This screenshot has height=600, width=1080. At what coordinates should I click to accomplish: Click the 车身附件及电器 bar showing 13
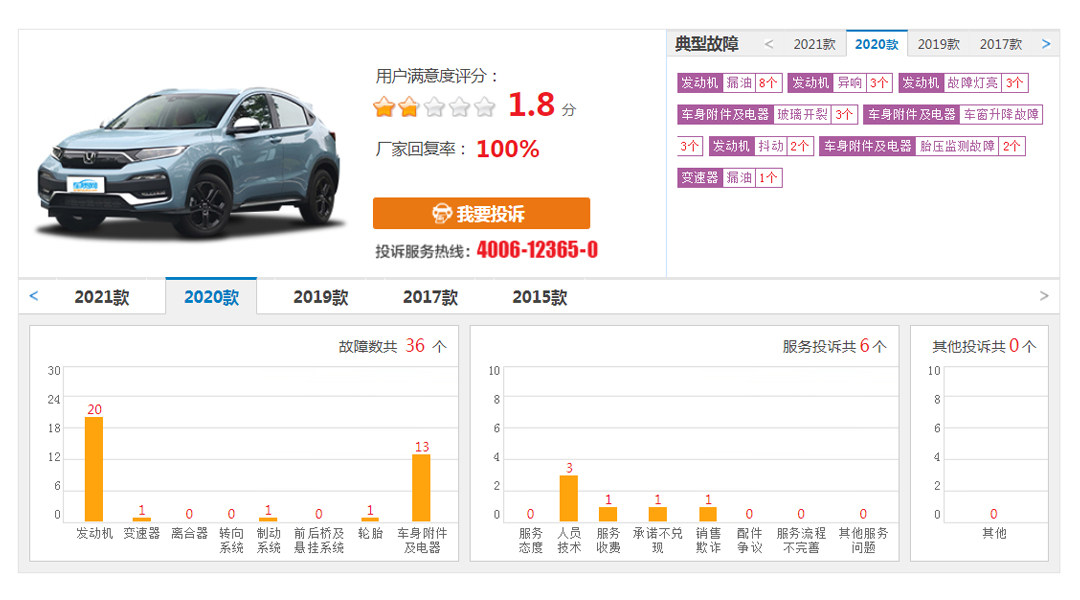[x=422, y=488]
